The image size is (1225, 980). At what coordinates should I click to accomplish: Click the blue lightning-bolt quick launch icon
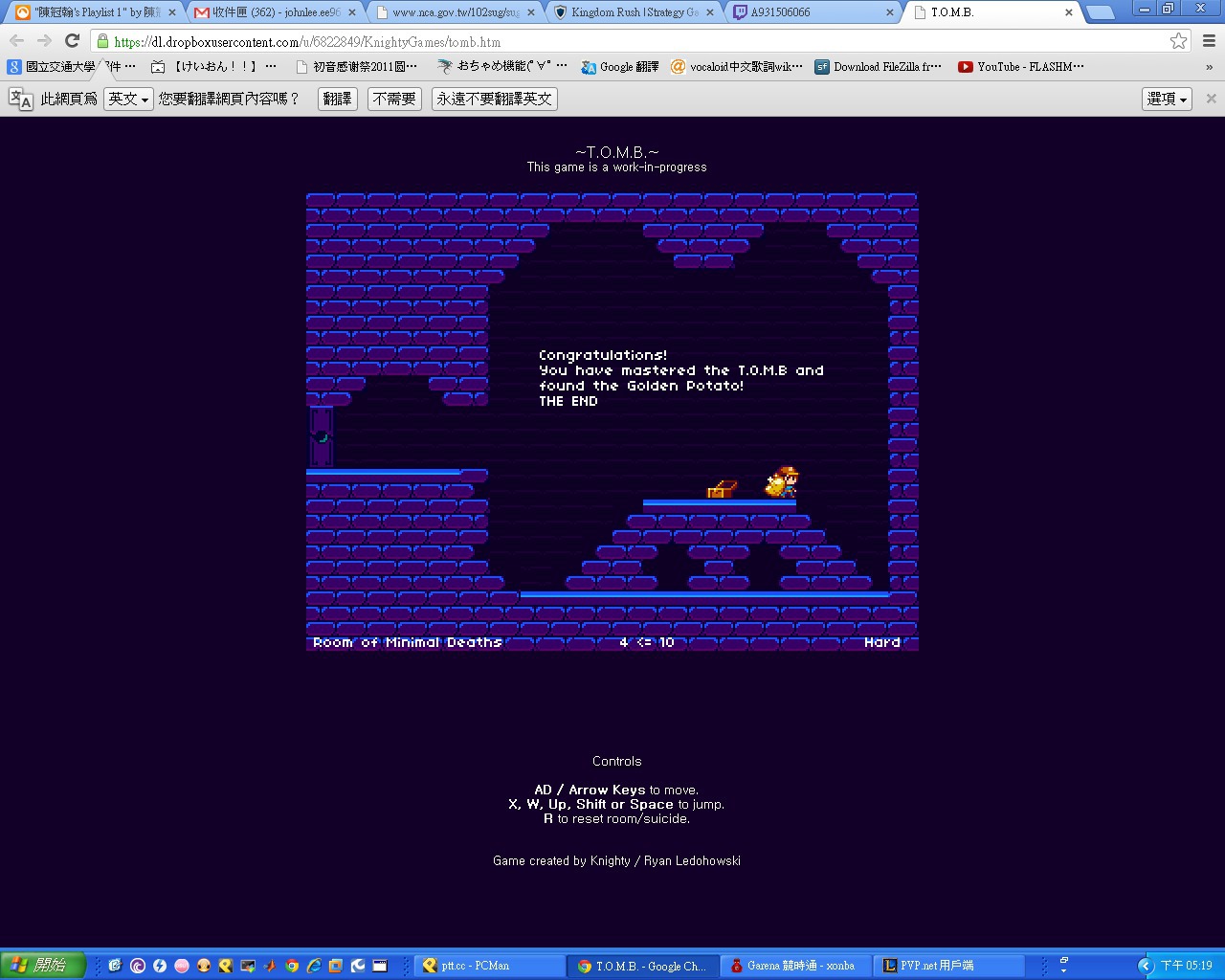coord(160,966)
